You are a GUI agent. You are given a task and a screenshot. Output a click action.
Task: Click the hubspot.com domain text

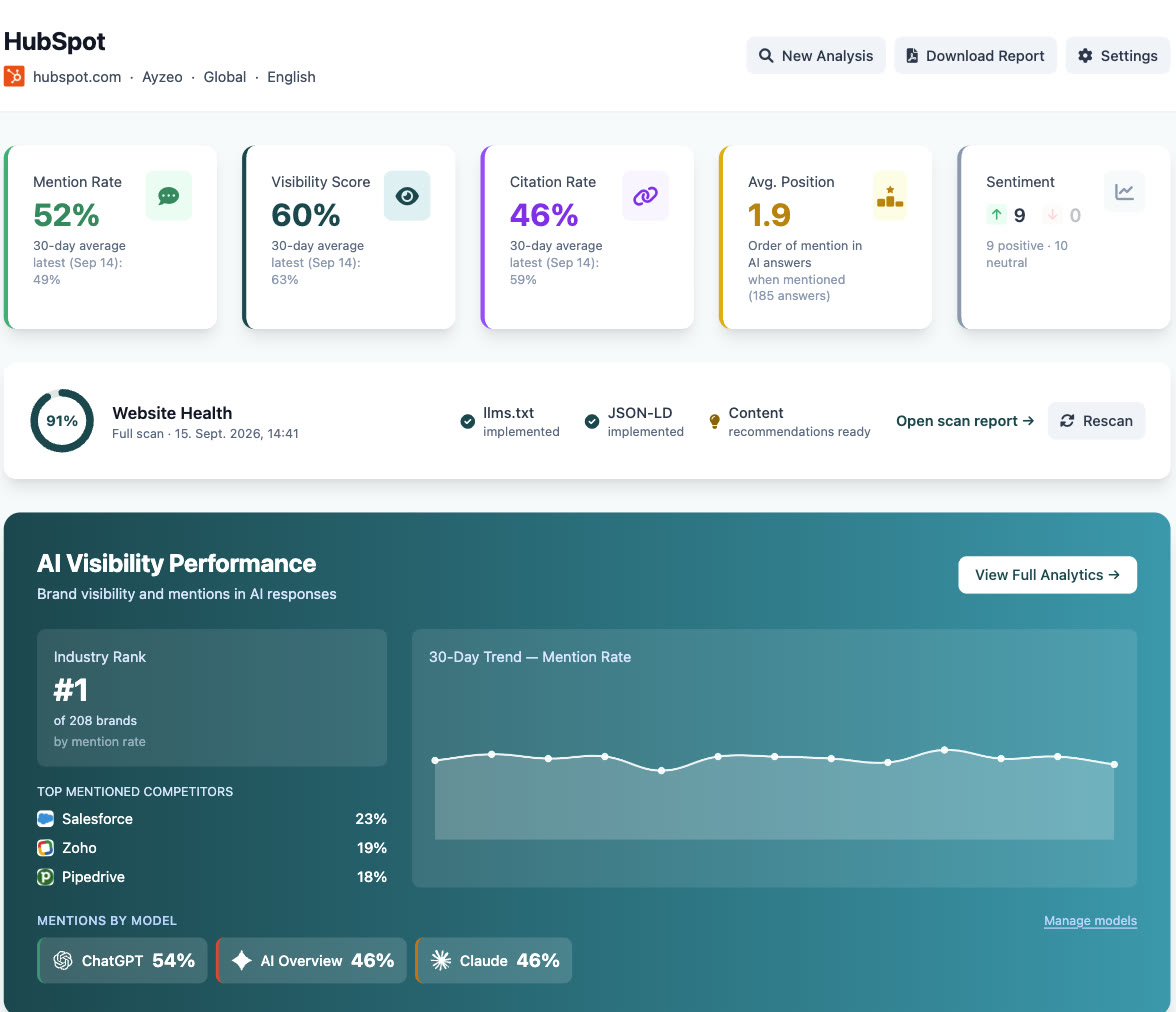77,77
